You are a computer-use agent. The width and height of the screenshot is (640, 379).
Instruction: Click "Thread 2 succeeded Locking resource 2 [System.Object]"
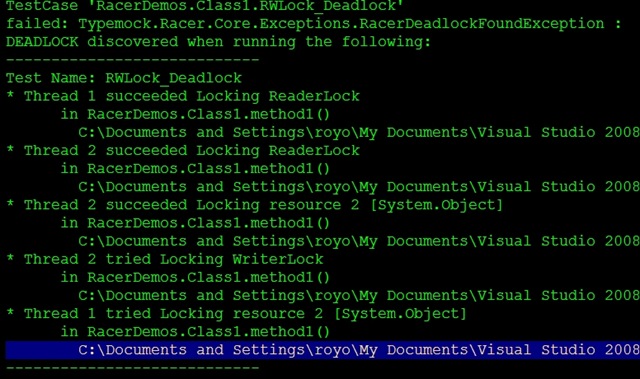click(255, 205)
